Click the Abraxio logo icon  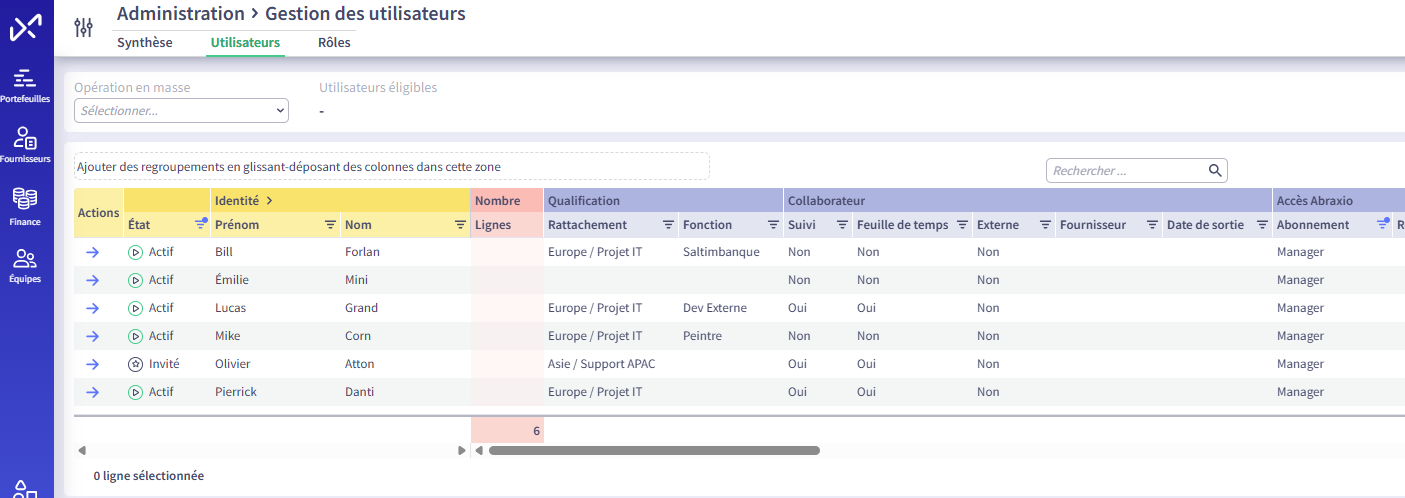pos(25,28)
